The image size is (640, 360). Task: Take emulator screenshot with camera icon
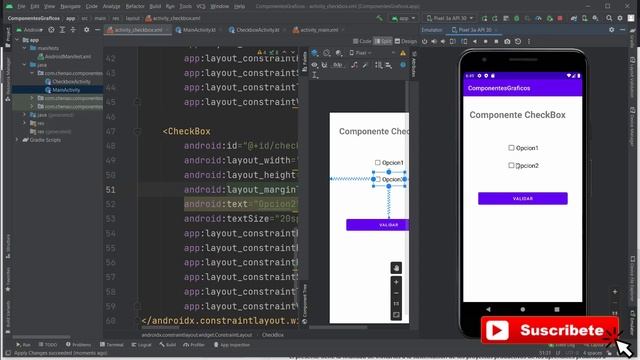(x=507, y=41)
